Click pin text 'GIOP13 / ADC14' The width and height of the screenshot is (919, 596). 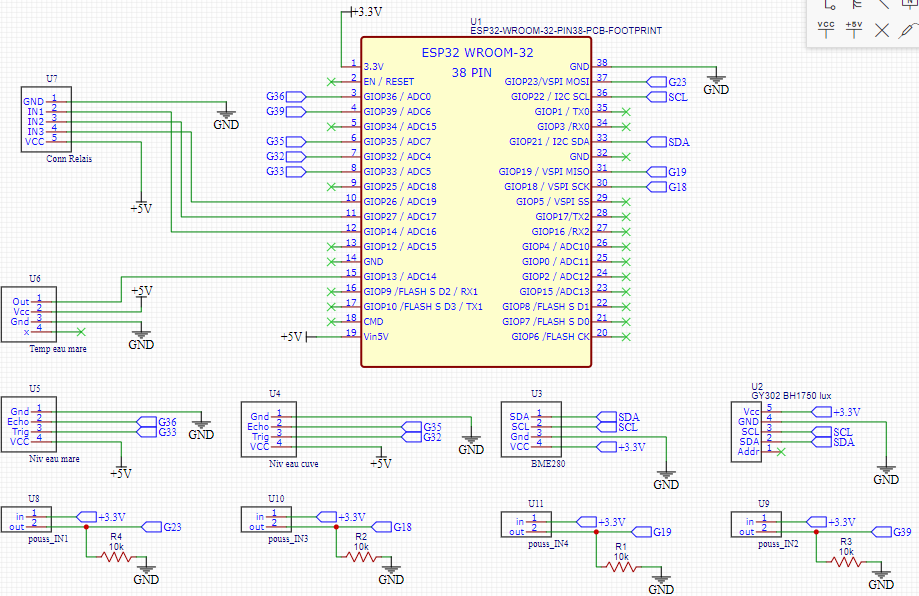(x=400, y=277)
